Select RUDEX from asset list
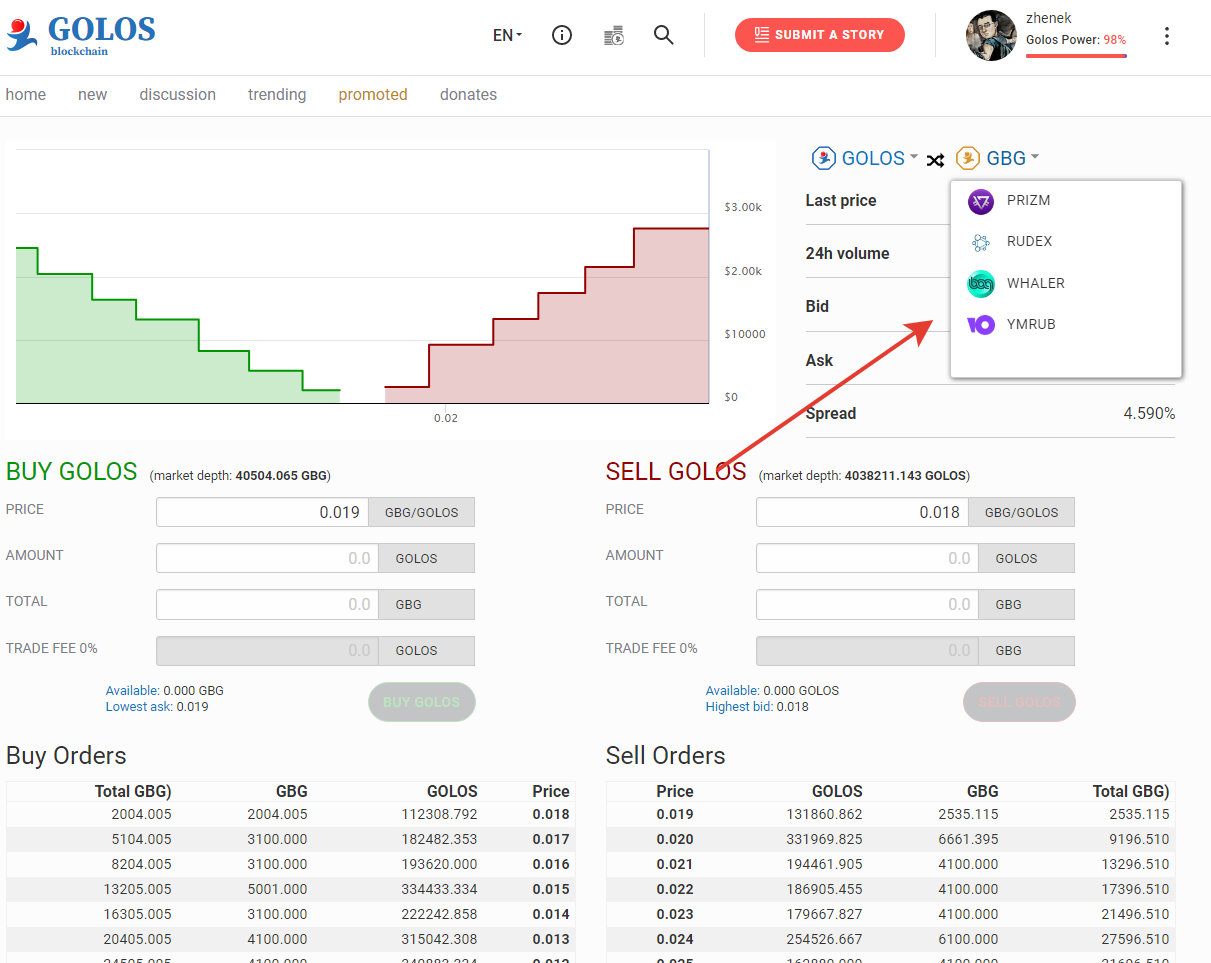Image resolution: width=1211 pixels, height=963 pixels. (x=1066, y=242)
